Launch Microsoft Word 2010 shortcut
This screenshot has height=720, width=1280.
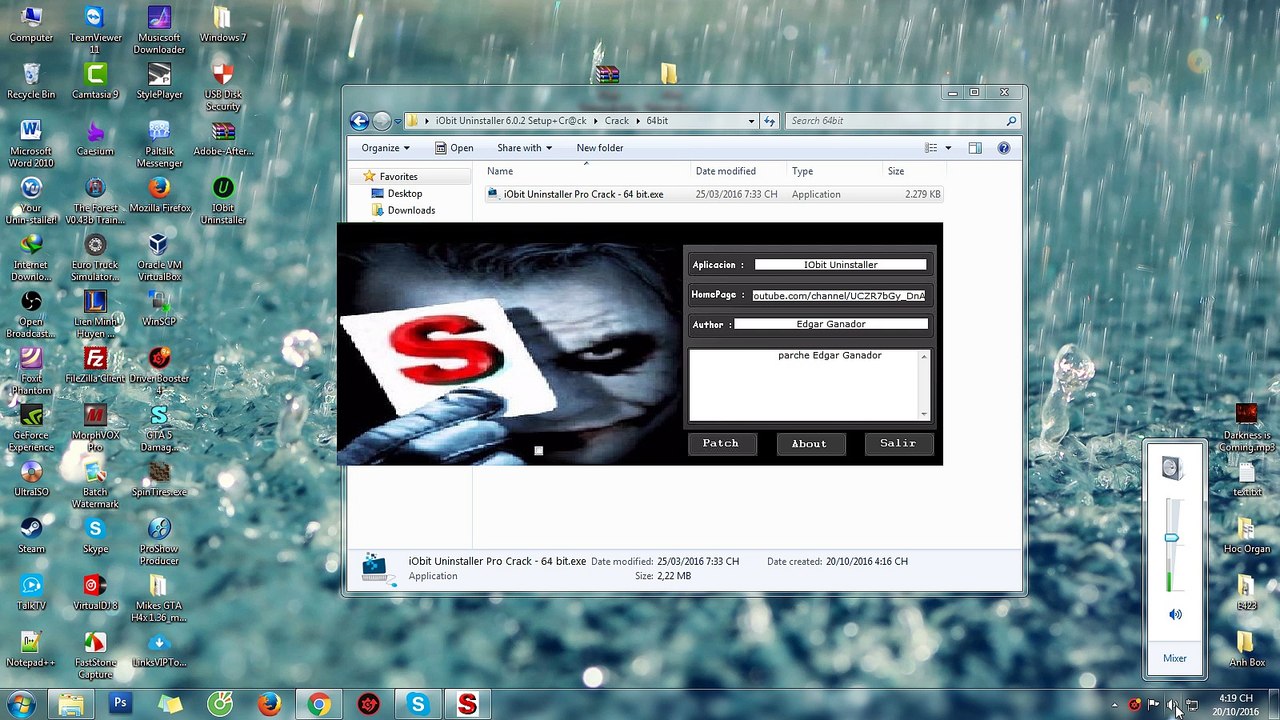click(31, 144)
